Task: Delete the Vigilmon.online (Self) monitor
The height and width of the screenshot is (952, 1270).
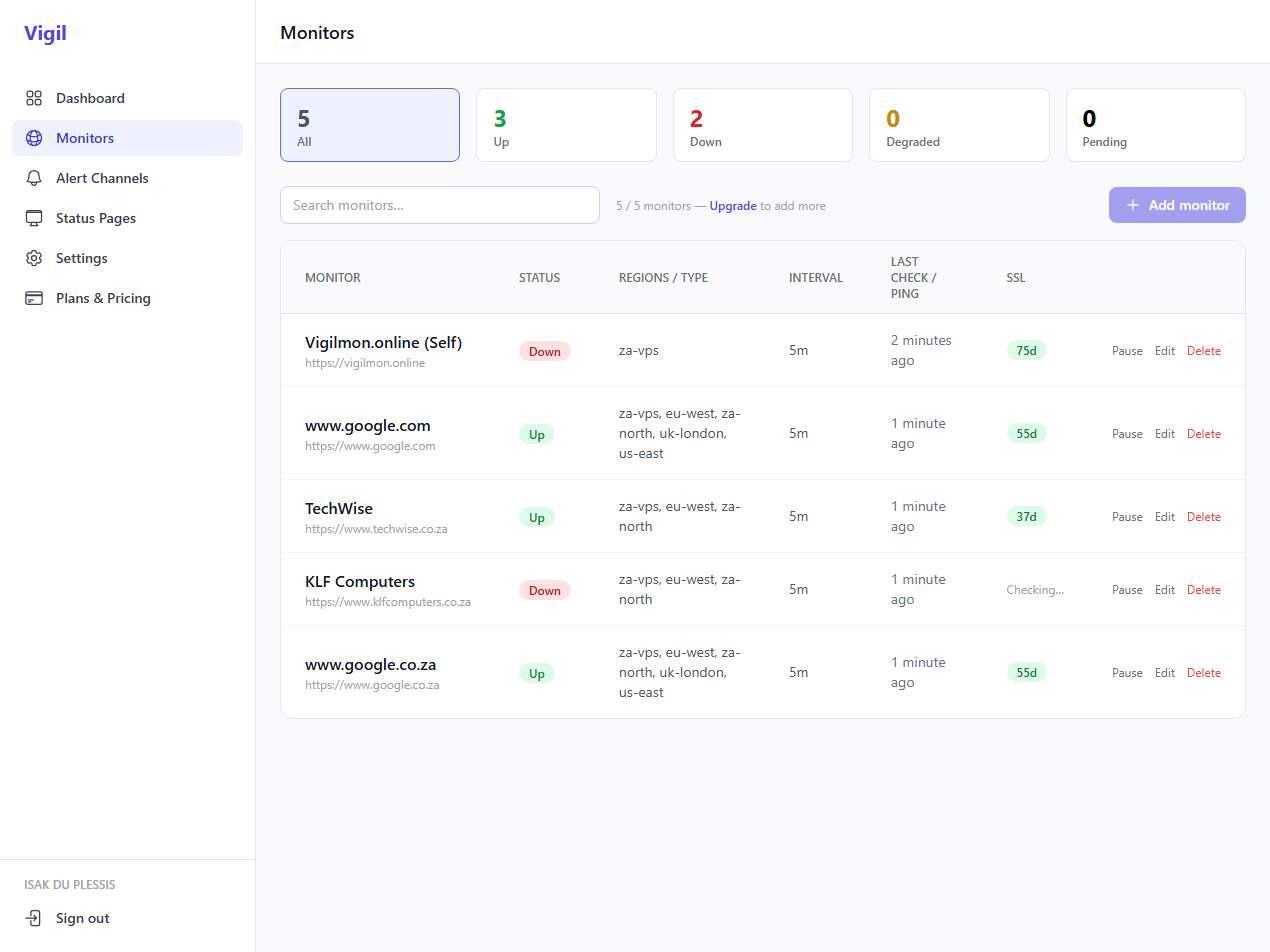Action: click(x=1204, y=351)
